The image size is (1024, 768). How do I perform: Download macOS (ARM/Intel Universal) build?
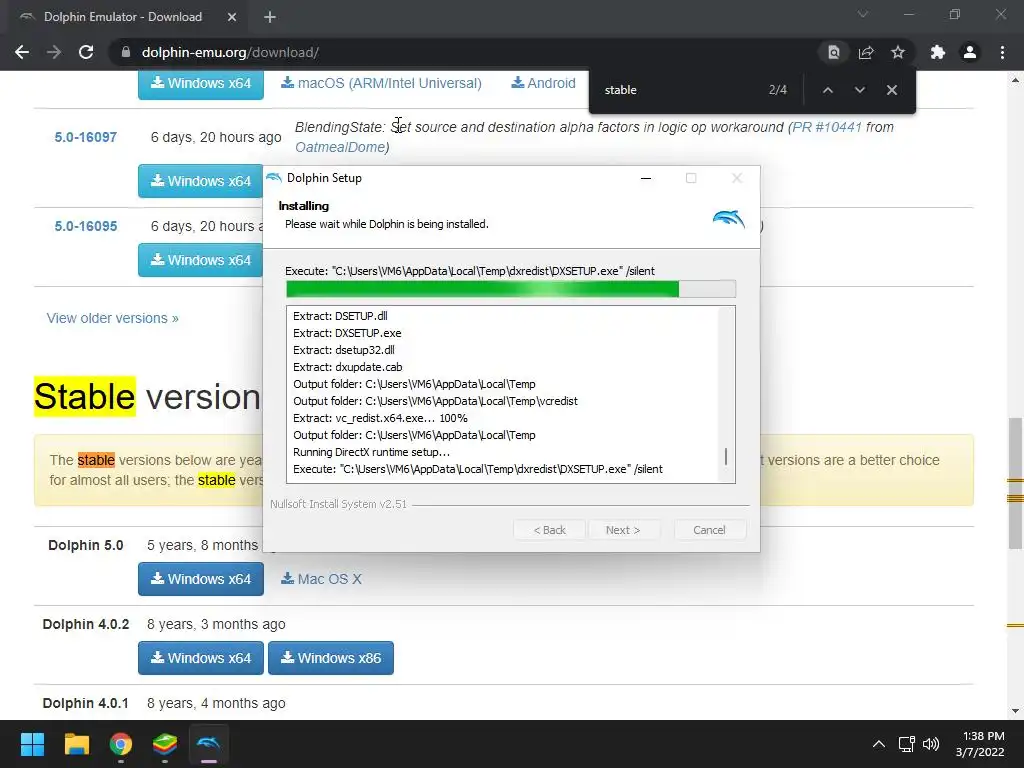pyautogui.click(x=381, y=83)
